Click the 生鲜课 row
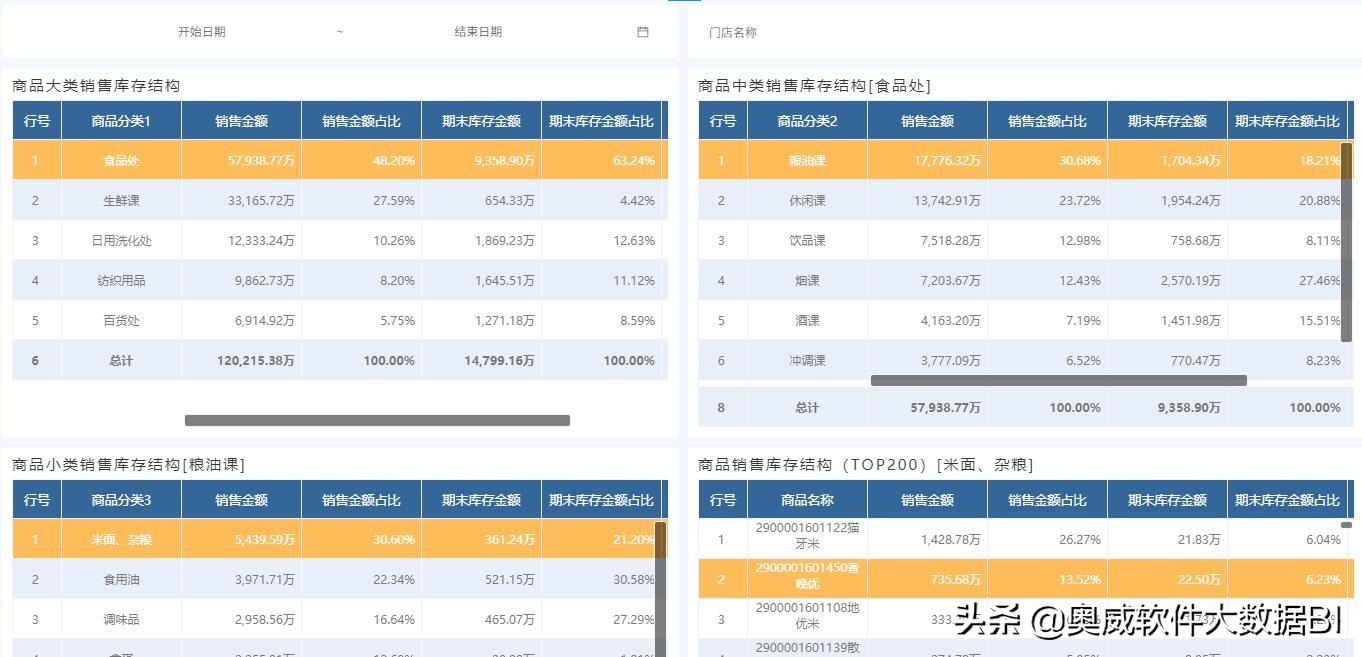Screen dimensions: 1362x657 (120, 200)
